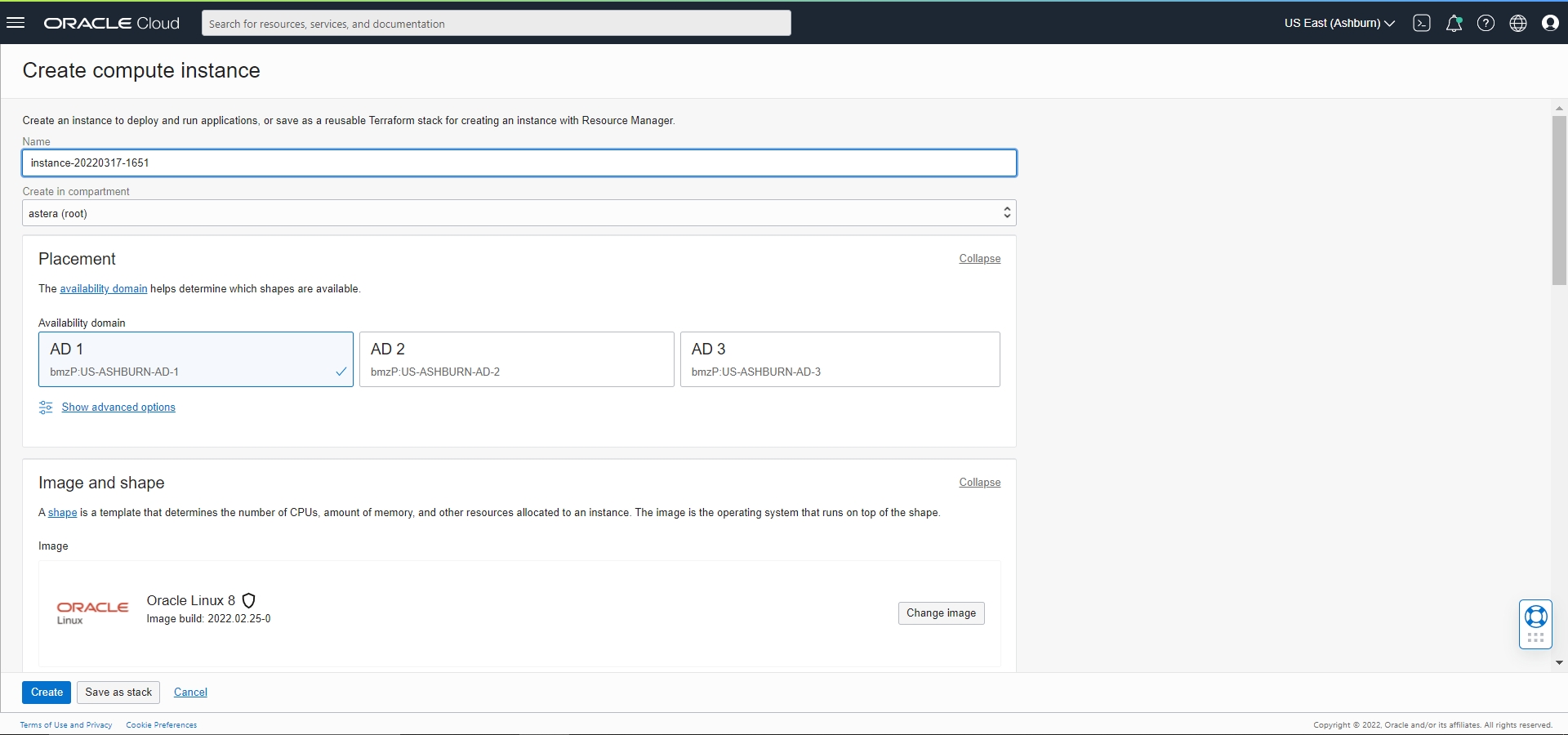Open the Create in compartment dropdown

pyautogui.click(x=519, y=213)
